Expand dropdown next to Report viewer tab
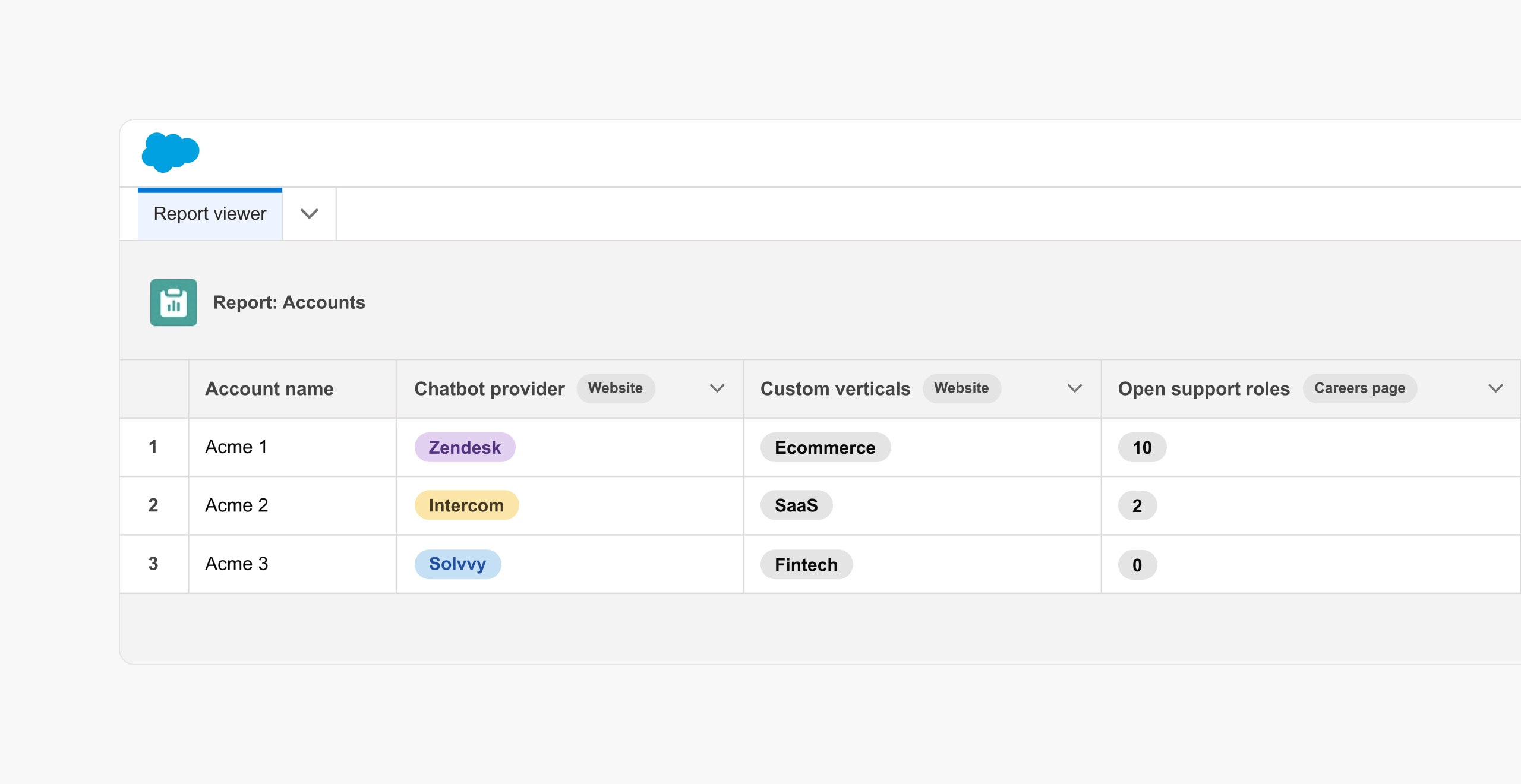 (310, 214)
